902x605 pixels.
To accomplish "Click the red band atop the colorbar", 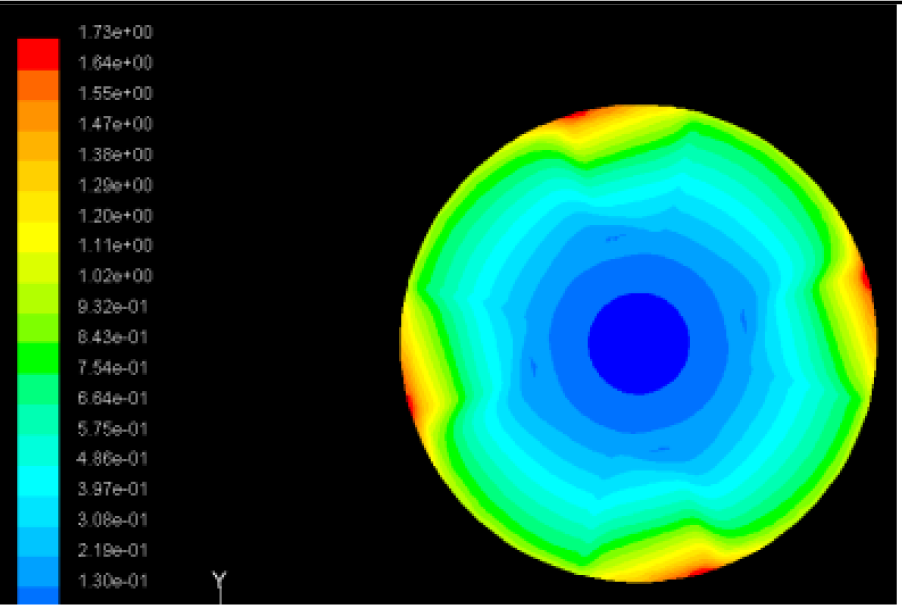I will click(38, 55).
